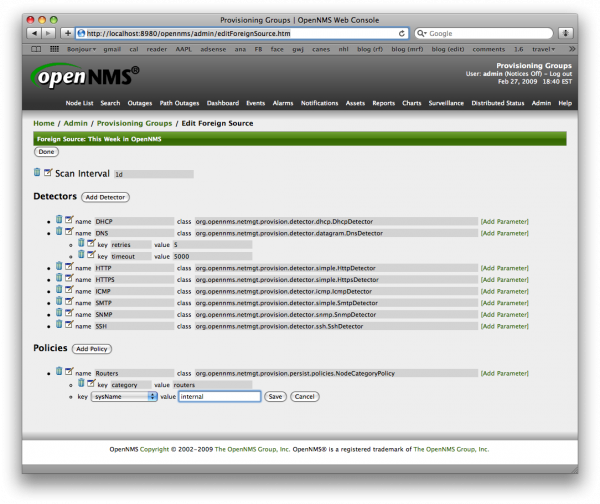Open The OpenNMS Group, Inc. footer copyright link
This screenshot has width=600, height=504.
coord(252,449)
